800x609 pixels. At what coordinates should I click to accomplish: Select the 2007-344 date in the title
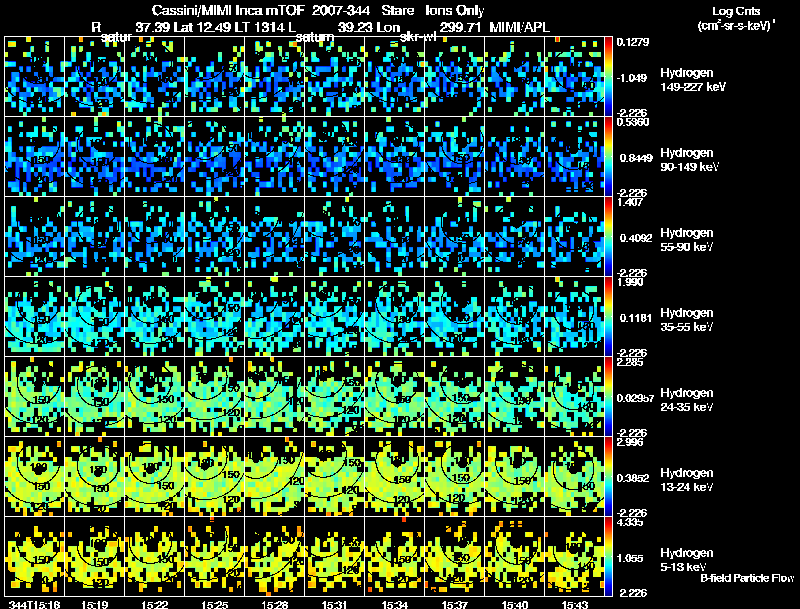point(341,11)
